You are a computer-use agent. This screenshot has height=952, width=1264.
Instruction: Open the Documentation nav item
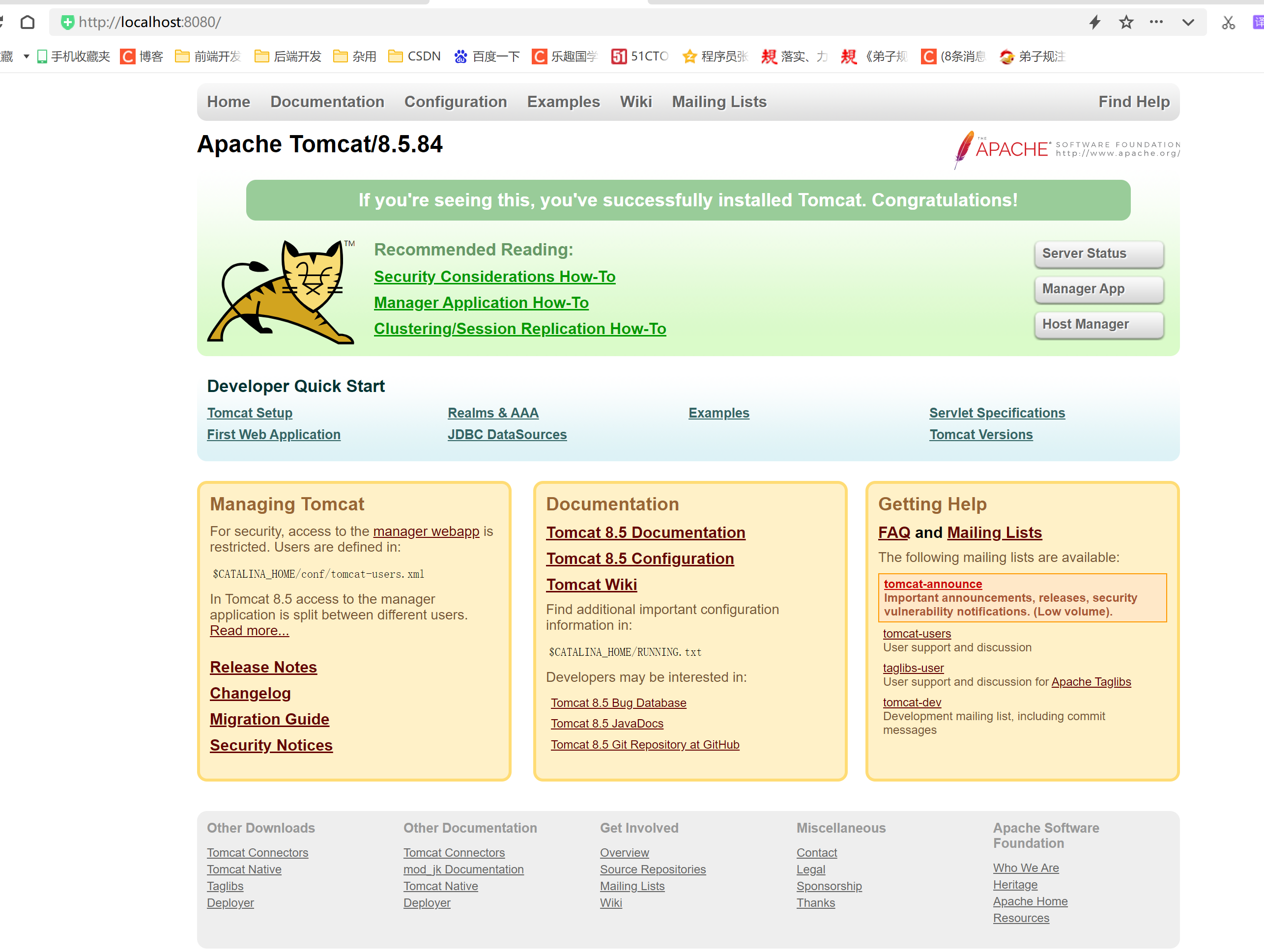[327, 102]
